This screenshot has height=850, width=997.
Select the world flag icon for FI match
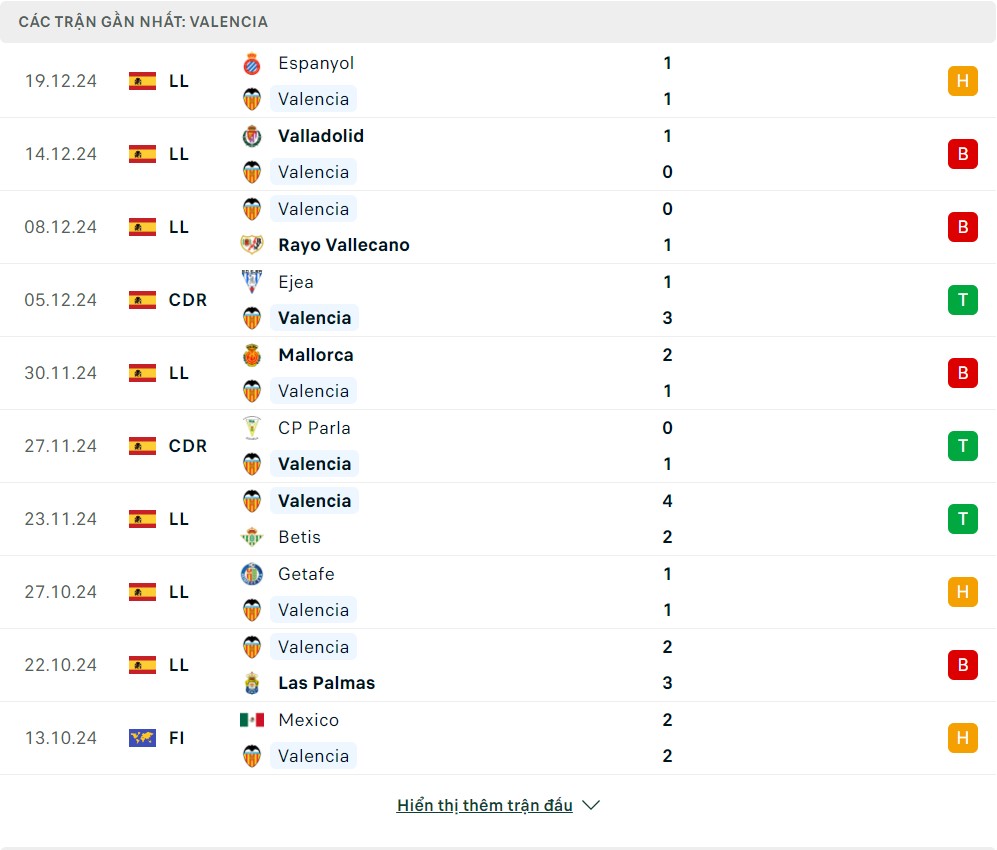142,738
